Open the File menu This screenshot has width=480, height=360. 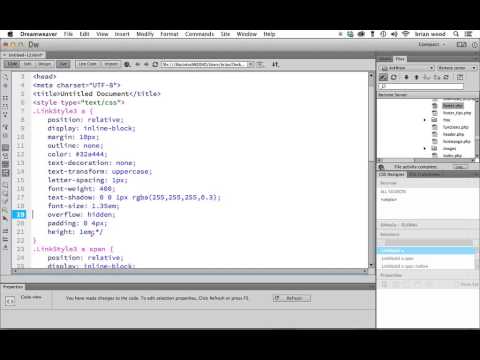click(68, 34)
